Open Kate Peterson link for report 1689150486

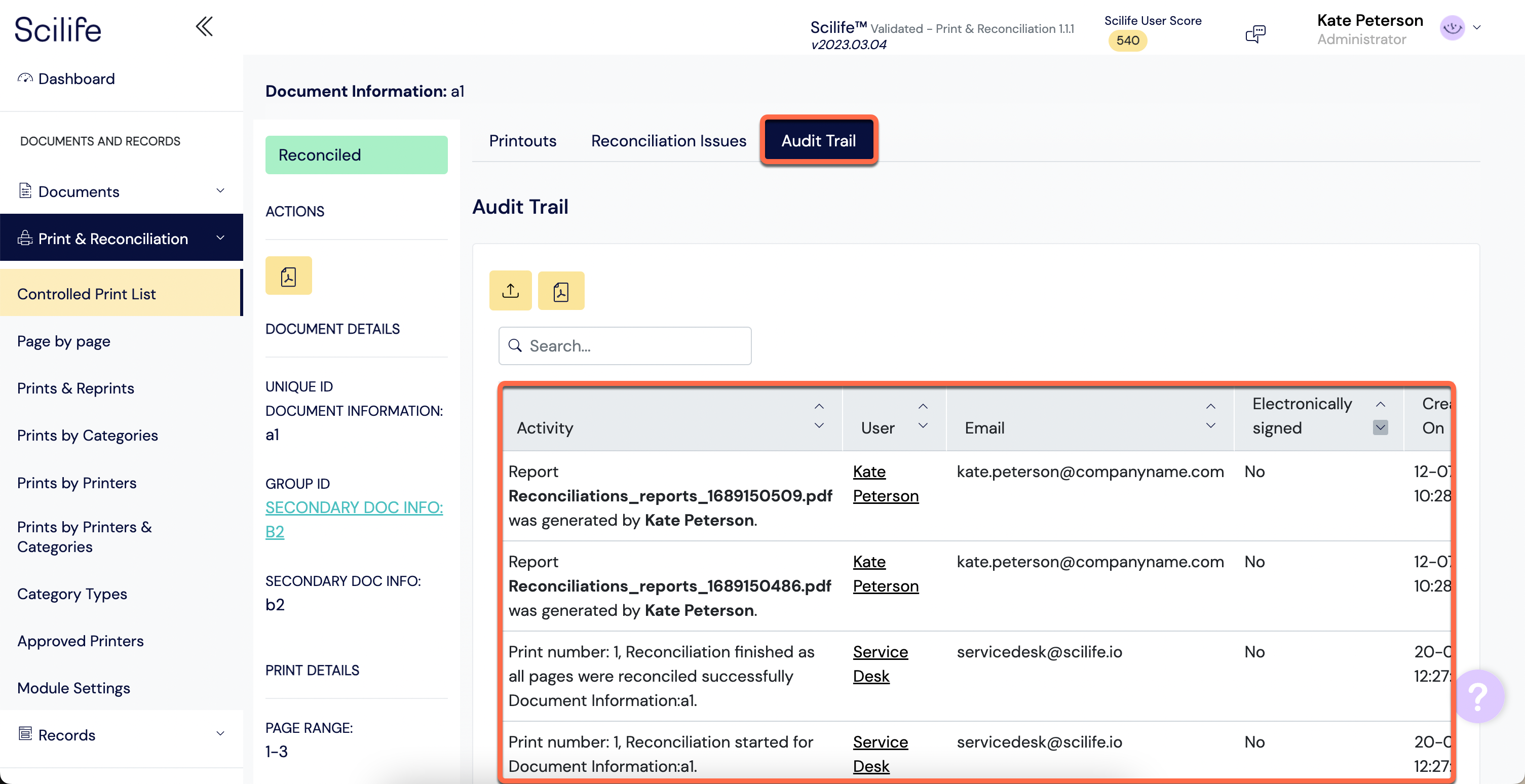click(885, 573)
